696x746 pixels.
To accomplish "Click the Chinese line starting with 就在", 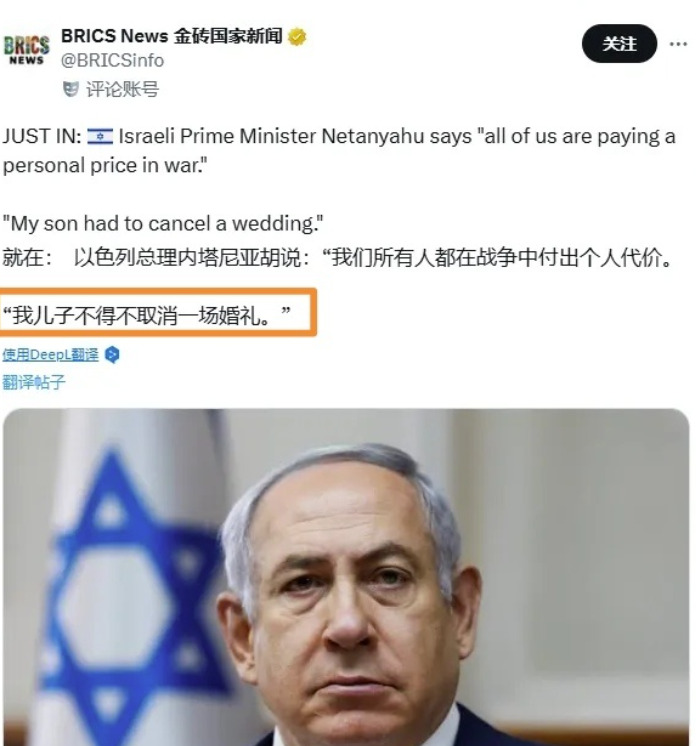I will 337,258.
